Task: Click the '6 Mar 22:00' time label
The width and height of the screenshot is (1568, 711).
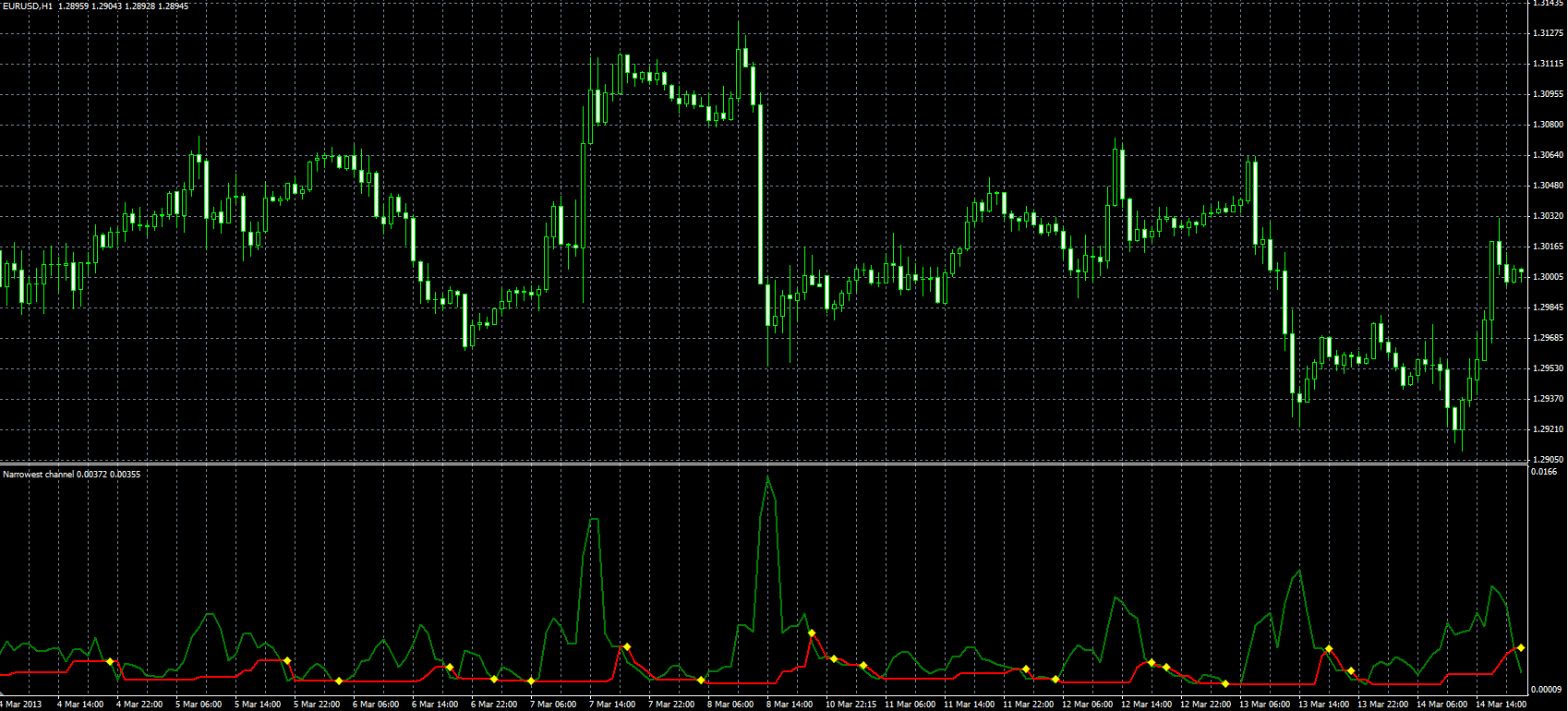Action: [x=494, y=705]
